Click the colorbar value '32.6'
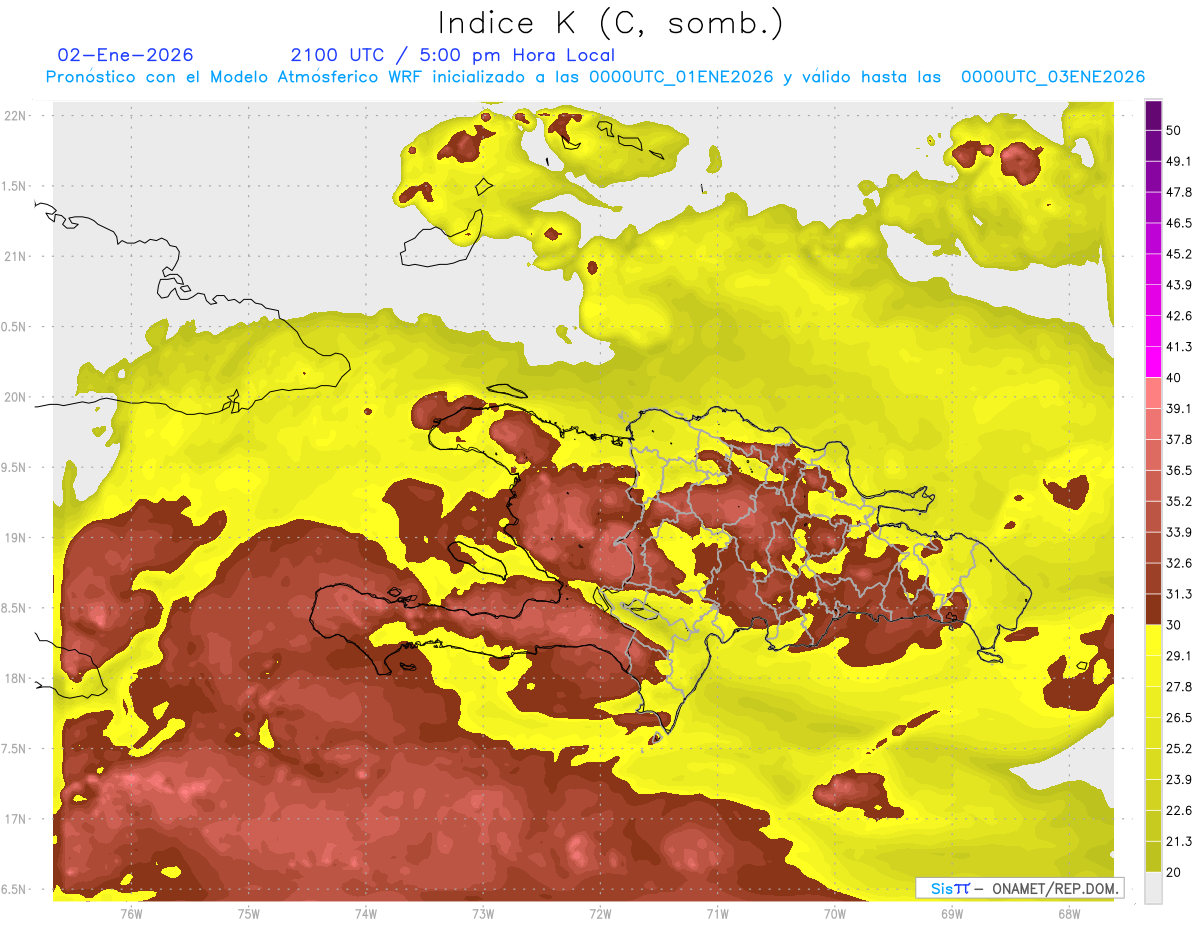This screenshot has height=927, width=1200. pyautogui.click(x=1179, y=563)
